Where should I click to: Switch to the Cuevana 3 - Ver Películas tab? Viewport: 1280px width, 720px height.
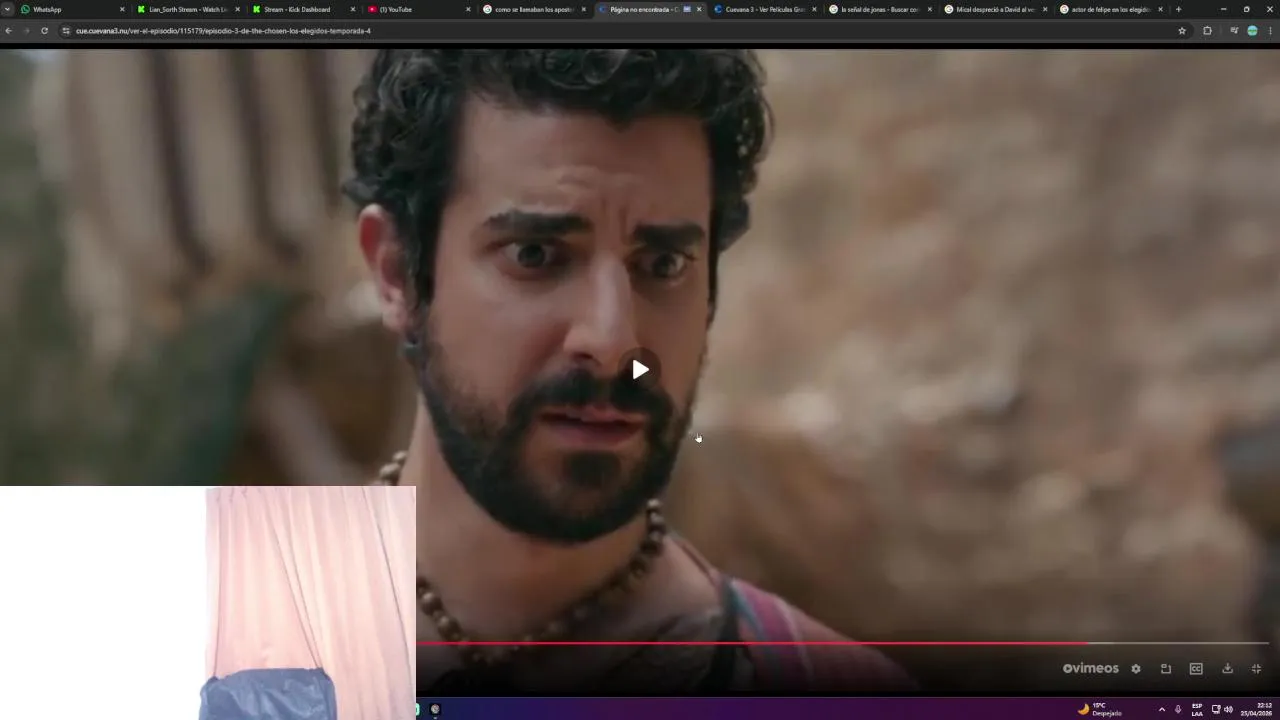point(764,9)
